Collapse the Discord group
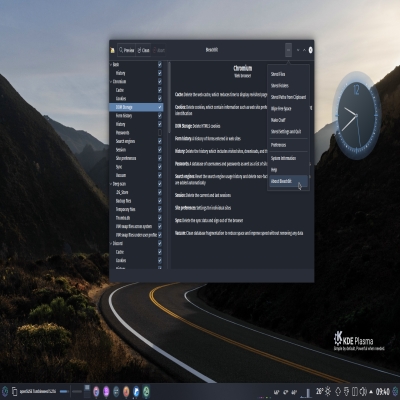 [111, 243]
